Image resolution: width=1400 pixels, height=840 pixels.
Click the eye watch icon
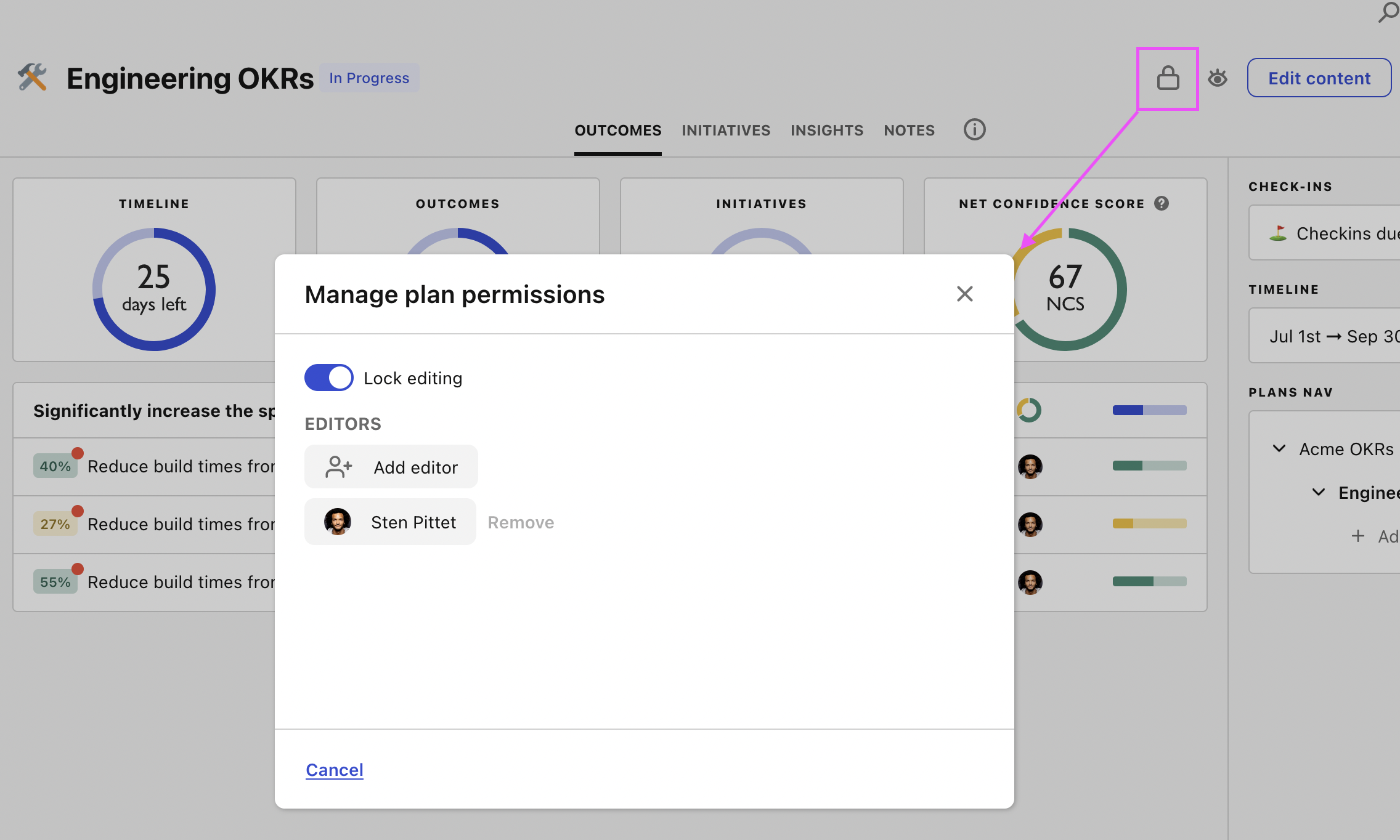[x=1217, y=79]
